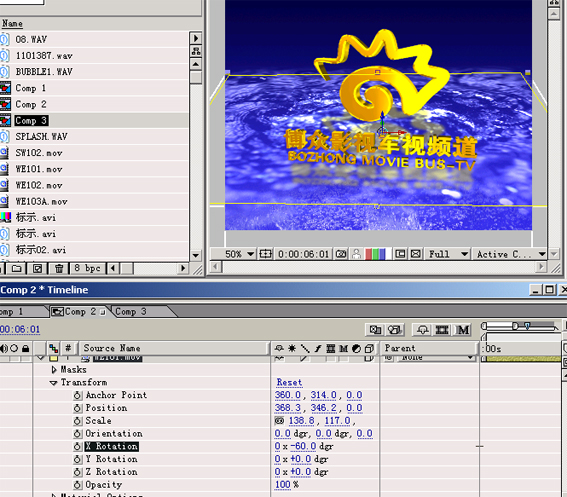Open the Project panel flowchart view icon
The height and width of the screenshot is (497, 567).
(x=196, y=51)
